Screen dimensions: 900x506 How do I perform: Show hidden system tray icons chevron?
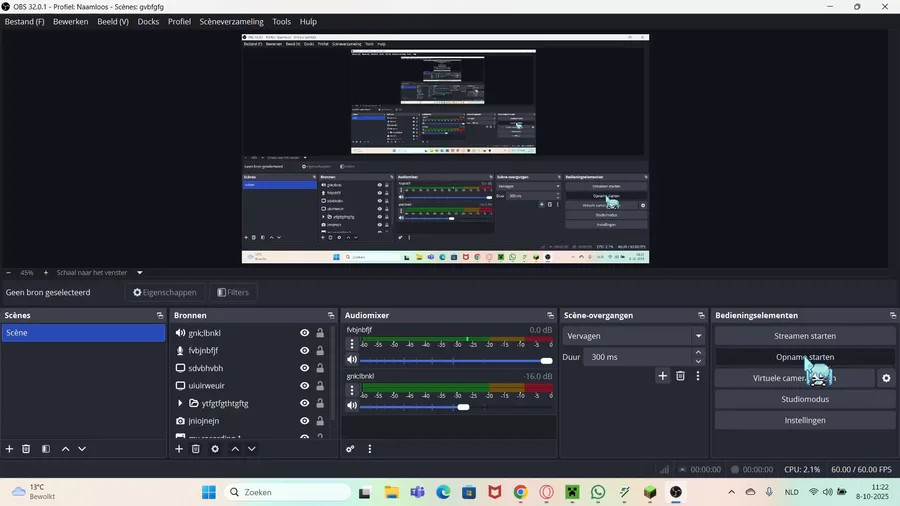(x=731, y=492)
